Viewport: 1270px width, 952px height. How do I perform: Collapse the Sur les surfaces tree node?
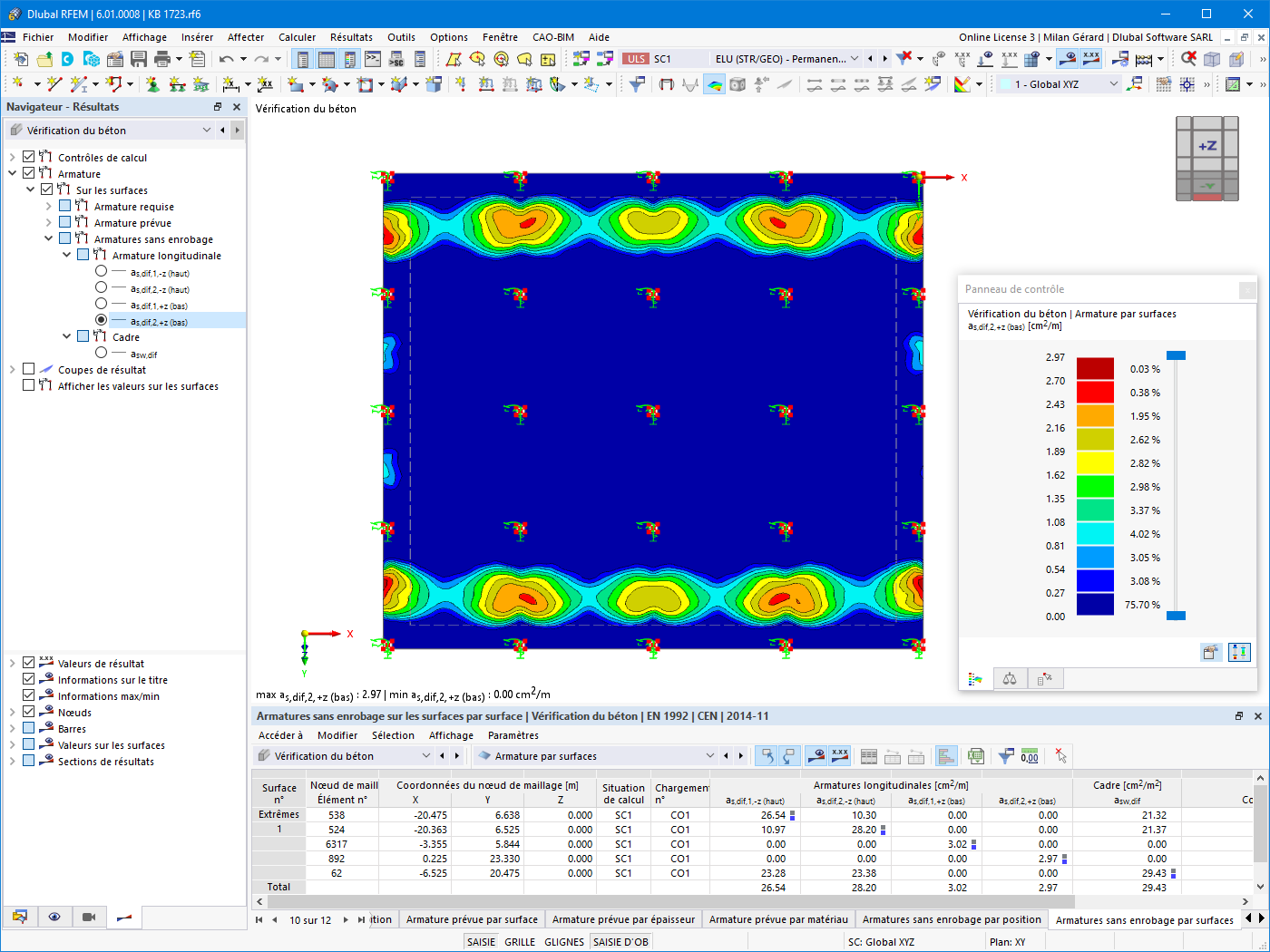tap(31, 189)
